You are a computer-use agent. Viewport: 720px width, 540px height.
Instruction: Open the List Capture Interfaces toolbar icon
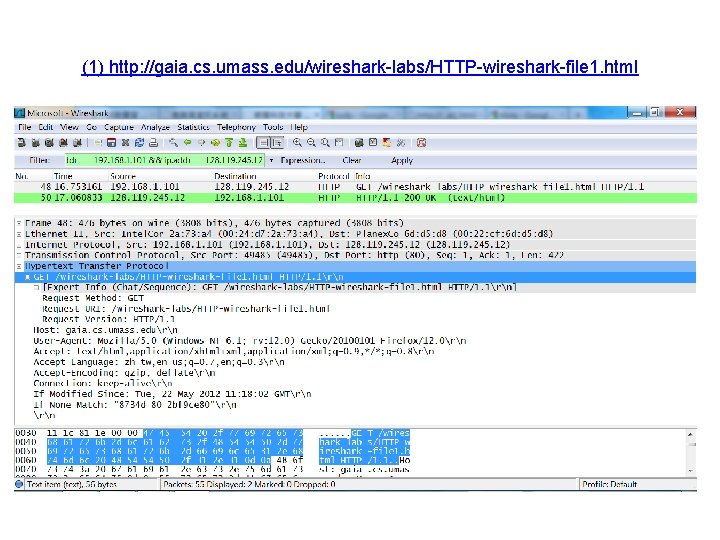21,143
